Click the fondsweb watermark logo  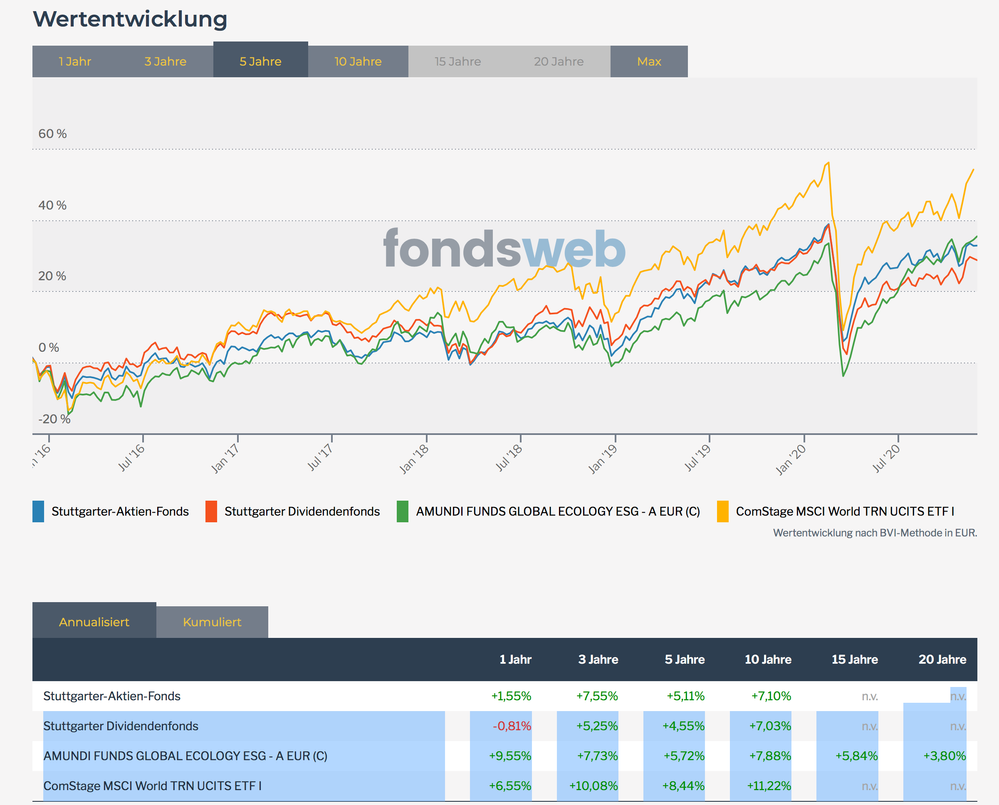[504, 249]
